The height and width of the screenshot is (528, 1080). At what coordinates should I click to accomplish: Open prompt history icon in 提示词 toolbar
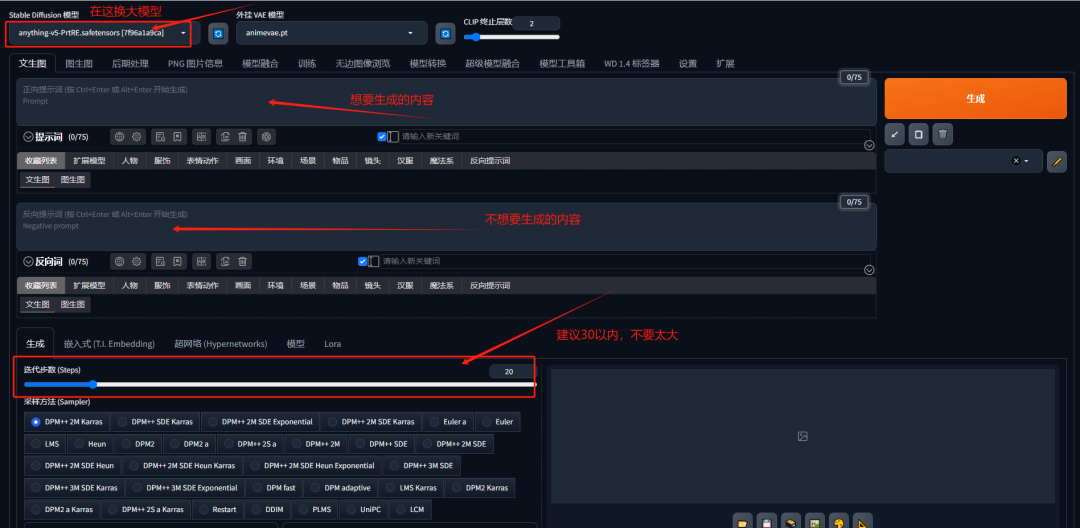click(160, 136)
